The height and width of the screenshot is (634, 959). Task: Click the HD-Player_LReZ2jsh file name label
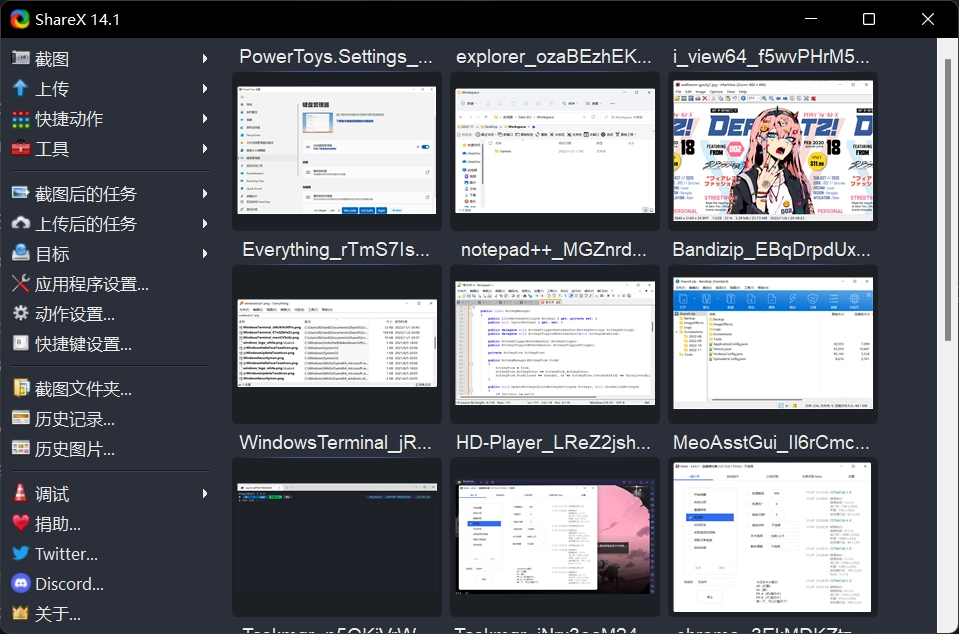[x=554, y=442]
